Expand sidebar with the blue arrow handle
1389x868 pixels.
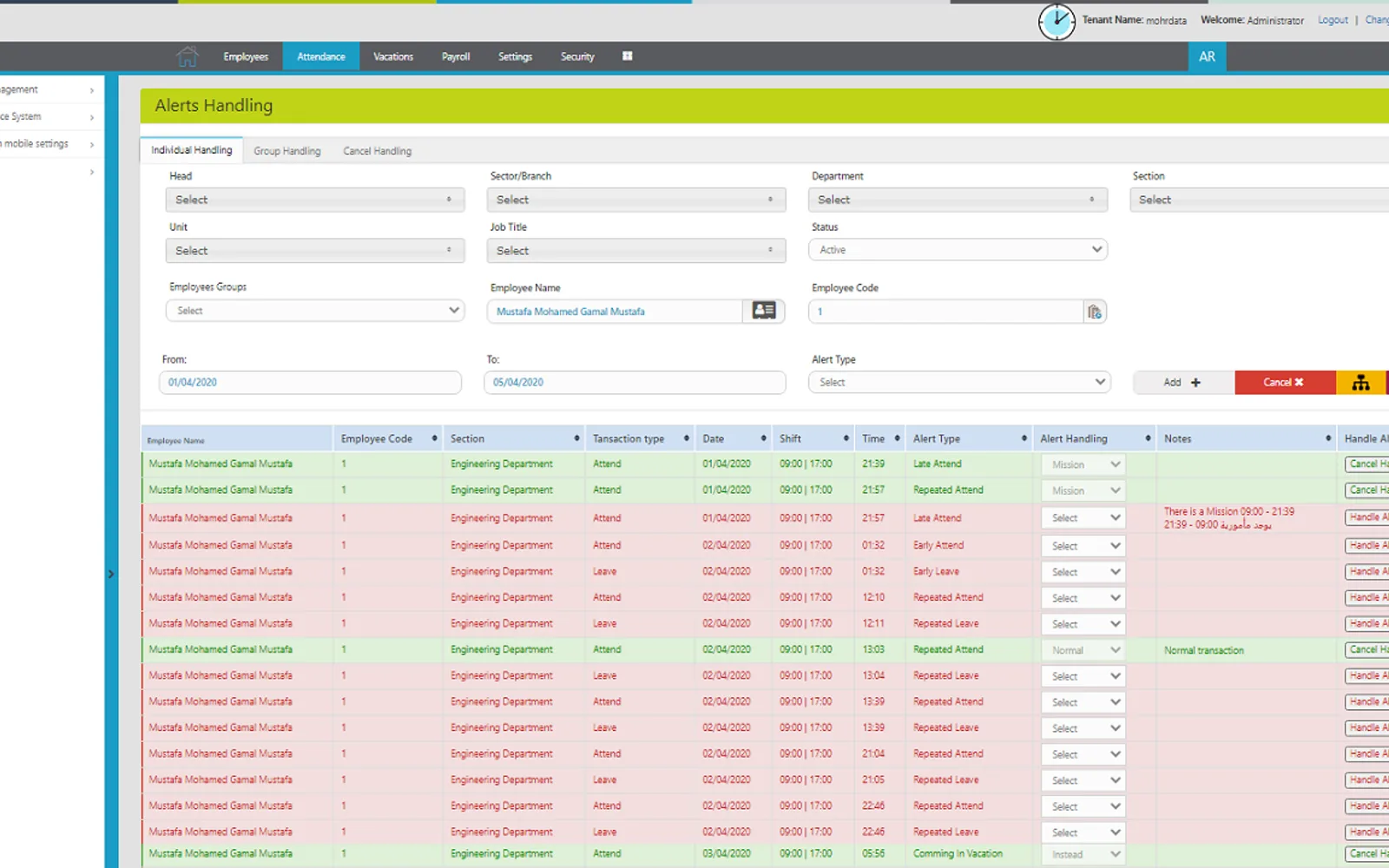111,574
